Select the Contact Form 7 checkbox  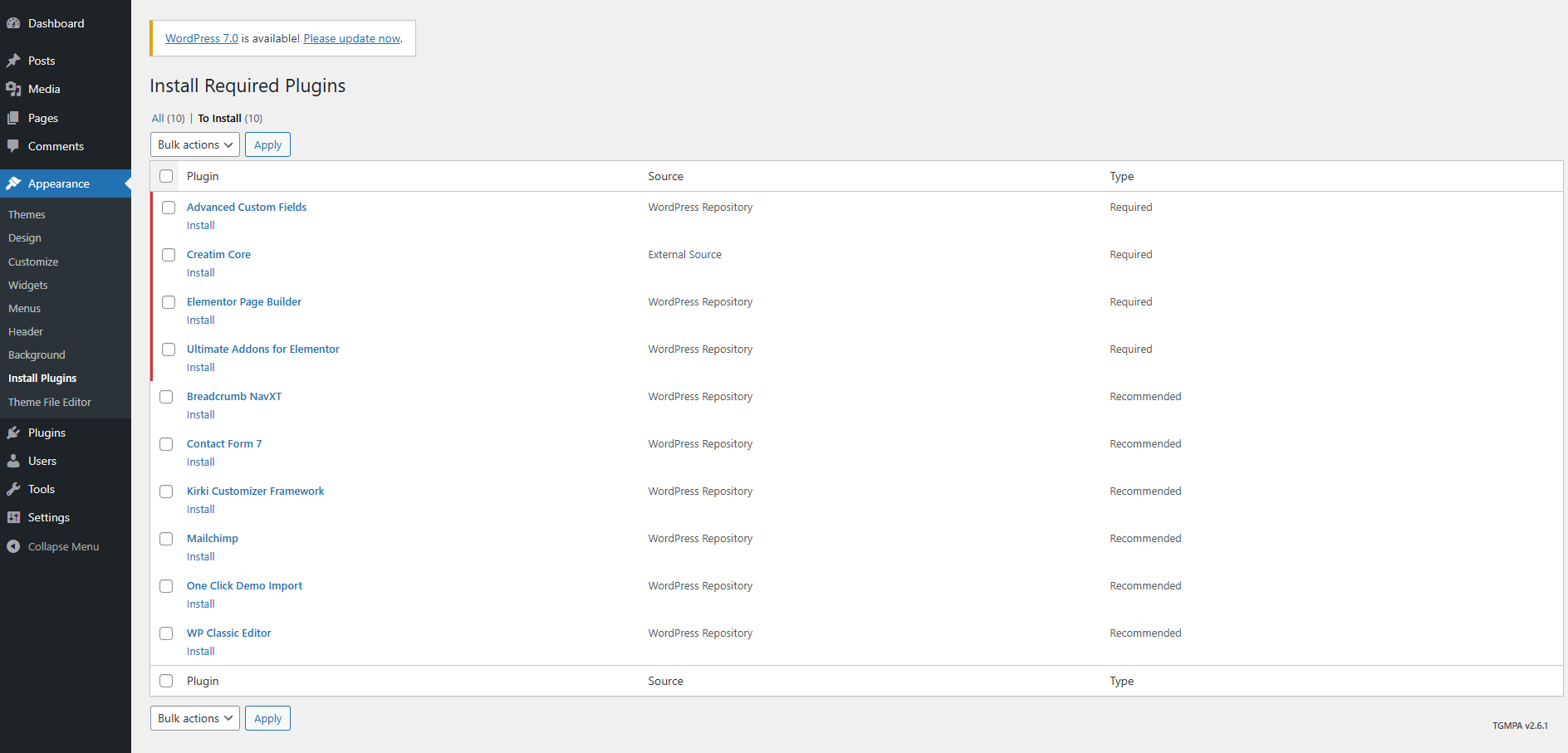click(166, 444)
